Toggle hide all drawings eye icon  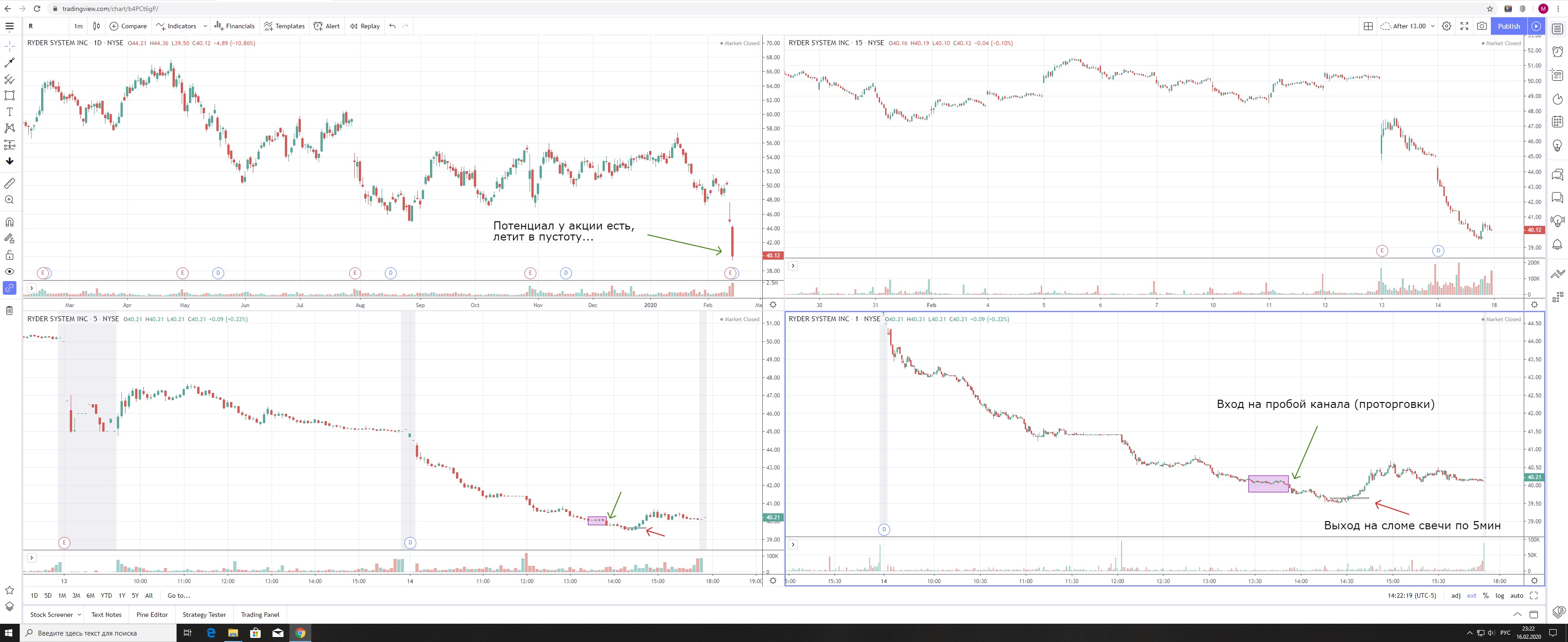coord(10,271)
